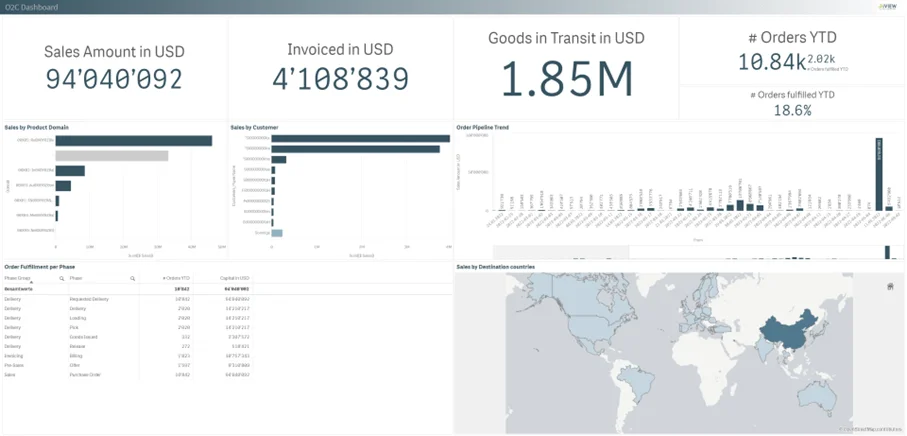Open the Goods in Transit in USD KPI
The height and width of the screenshot is (436, 907).
coord(566,68)
